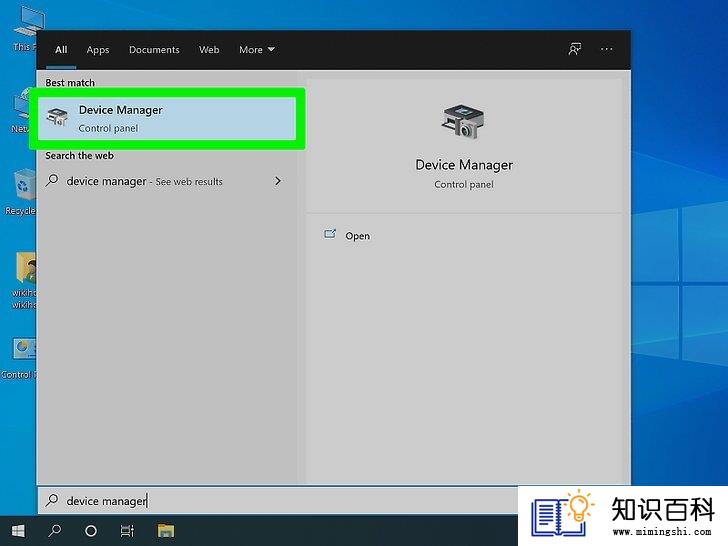728x546 pixels.
Task: Open the Windows Start button
Action: [x=18, y=531]
